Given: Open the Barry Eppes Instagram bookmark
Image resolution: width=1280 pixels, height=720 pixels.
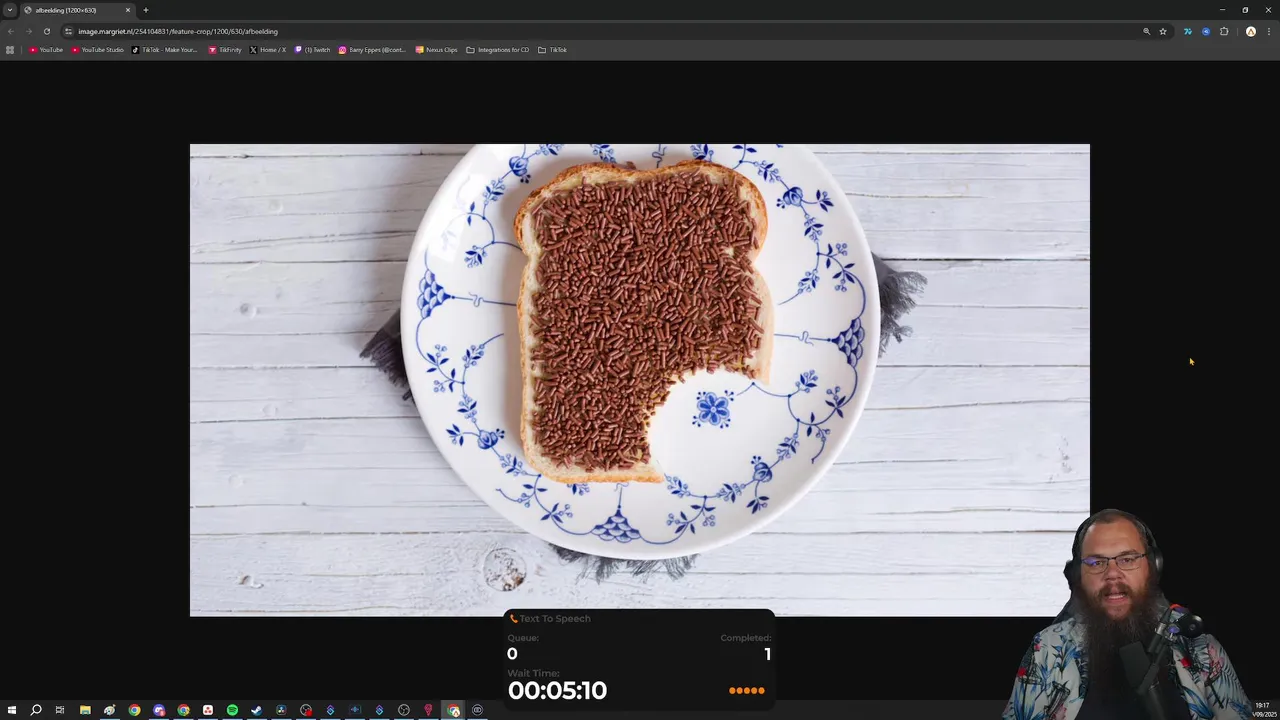Looking at the screenshot, I should 373,50.
